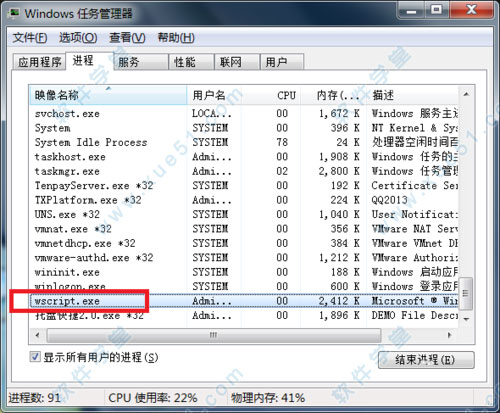The height and width of the screenshot is (413, 500).
Task: Select wscript.exe process row
Action: 244,301
